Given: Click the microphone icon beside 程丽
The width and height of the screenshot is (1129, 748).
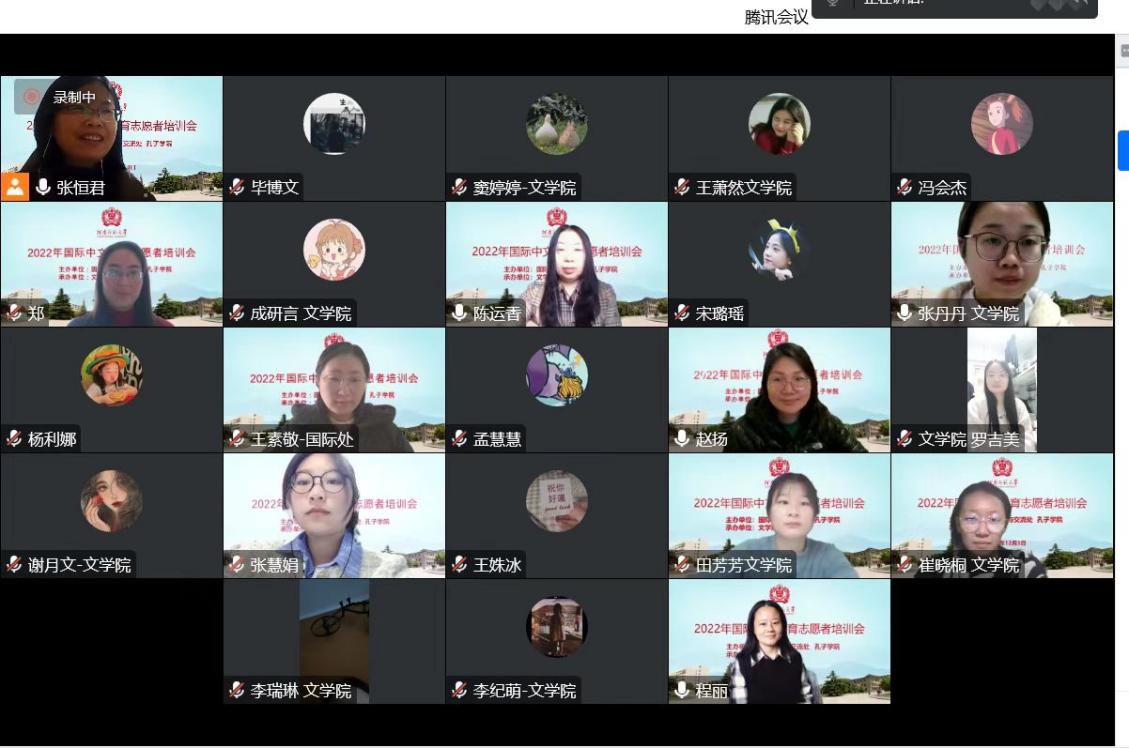Looking at the screenshot, I should (x=682, y=690).
